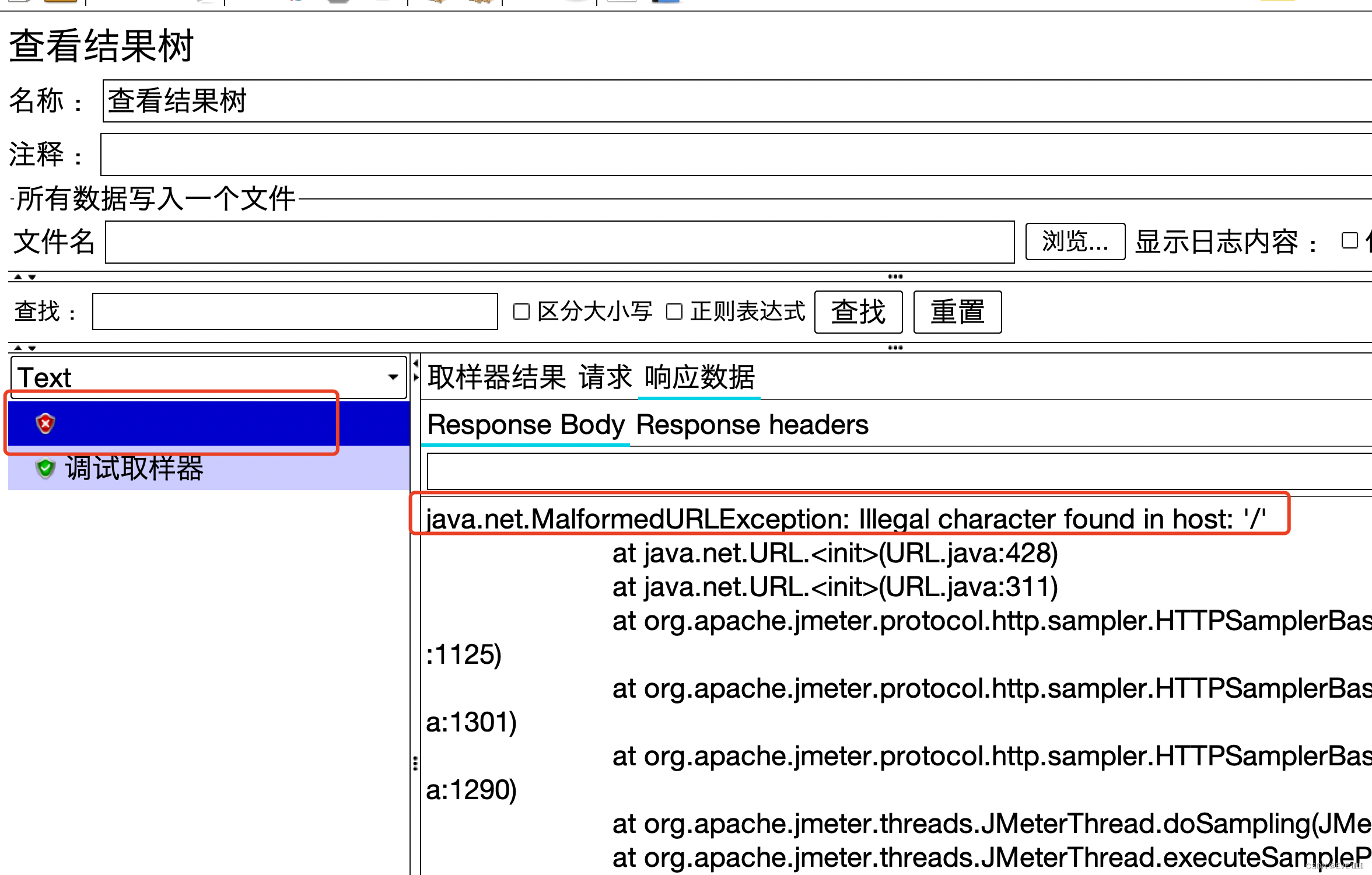Click the 'a:1301)' stack trace fragment
This screenshot has height=875, width=1372.
[471, 722]
